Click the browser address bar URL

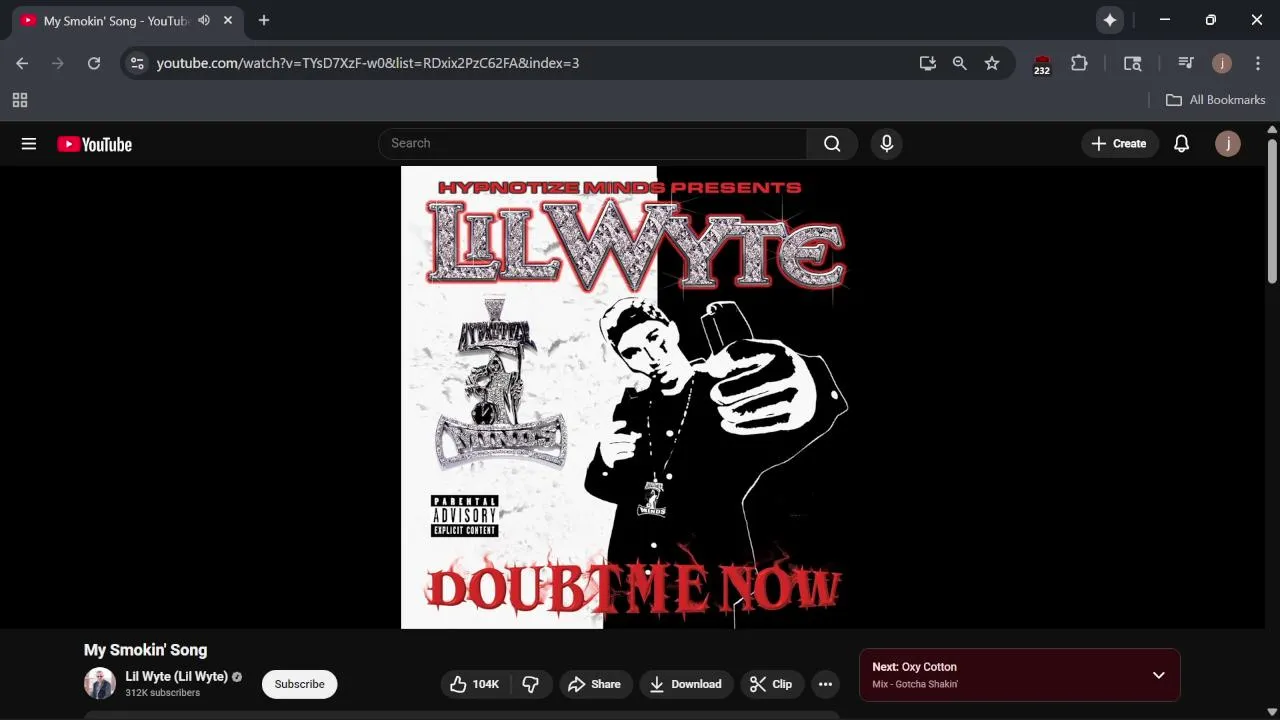(x=368, y=63)
